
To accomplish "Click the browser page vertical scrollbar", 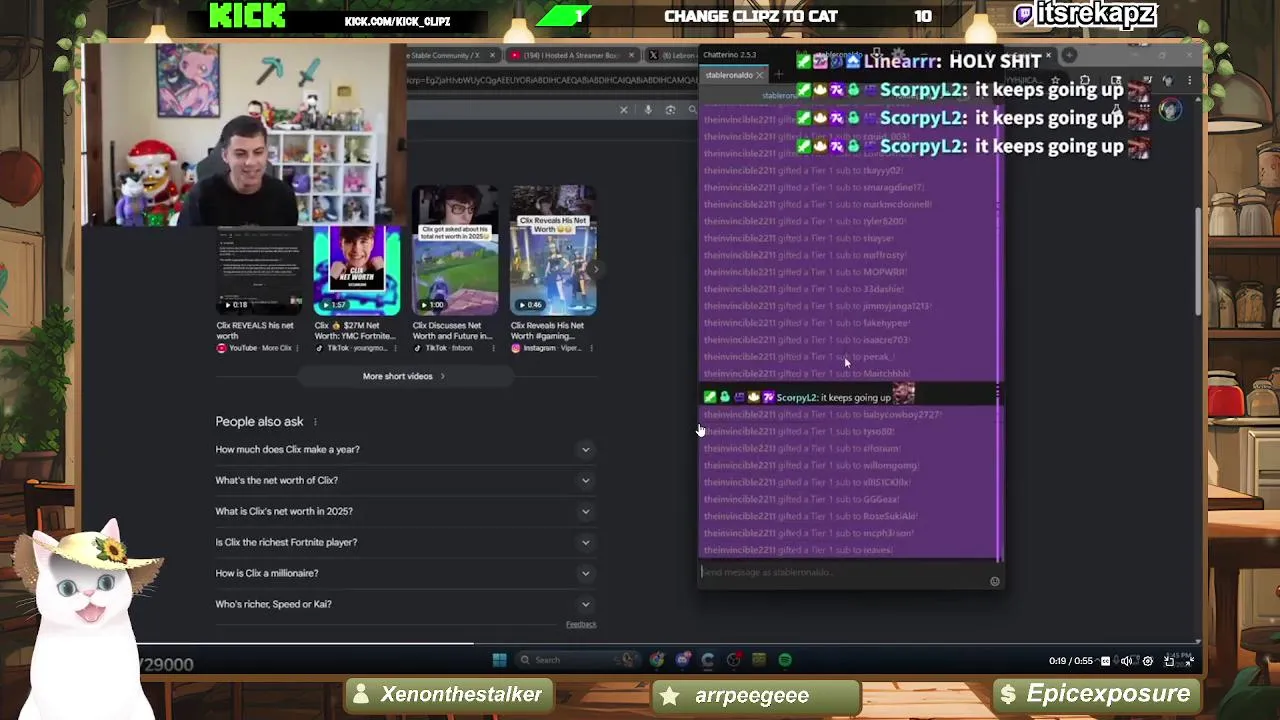I will click(1198, 262).
